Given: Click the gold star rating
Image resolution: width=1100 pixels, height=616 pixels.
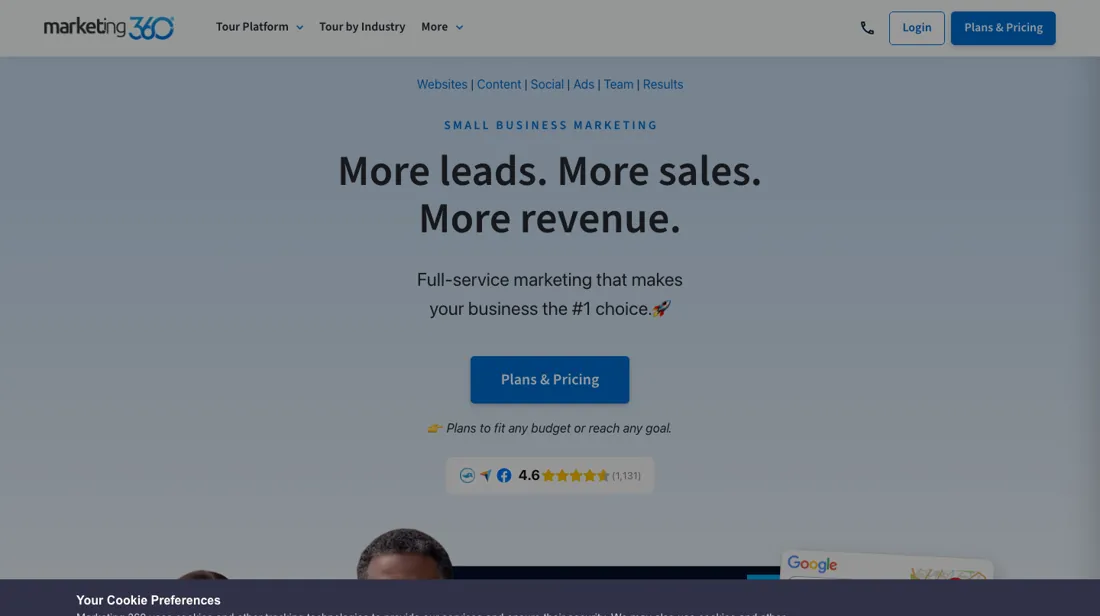Looking at the screenshot, I should tap(576, 476).
